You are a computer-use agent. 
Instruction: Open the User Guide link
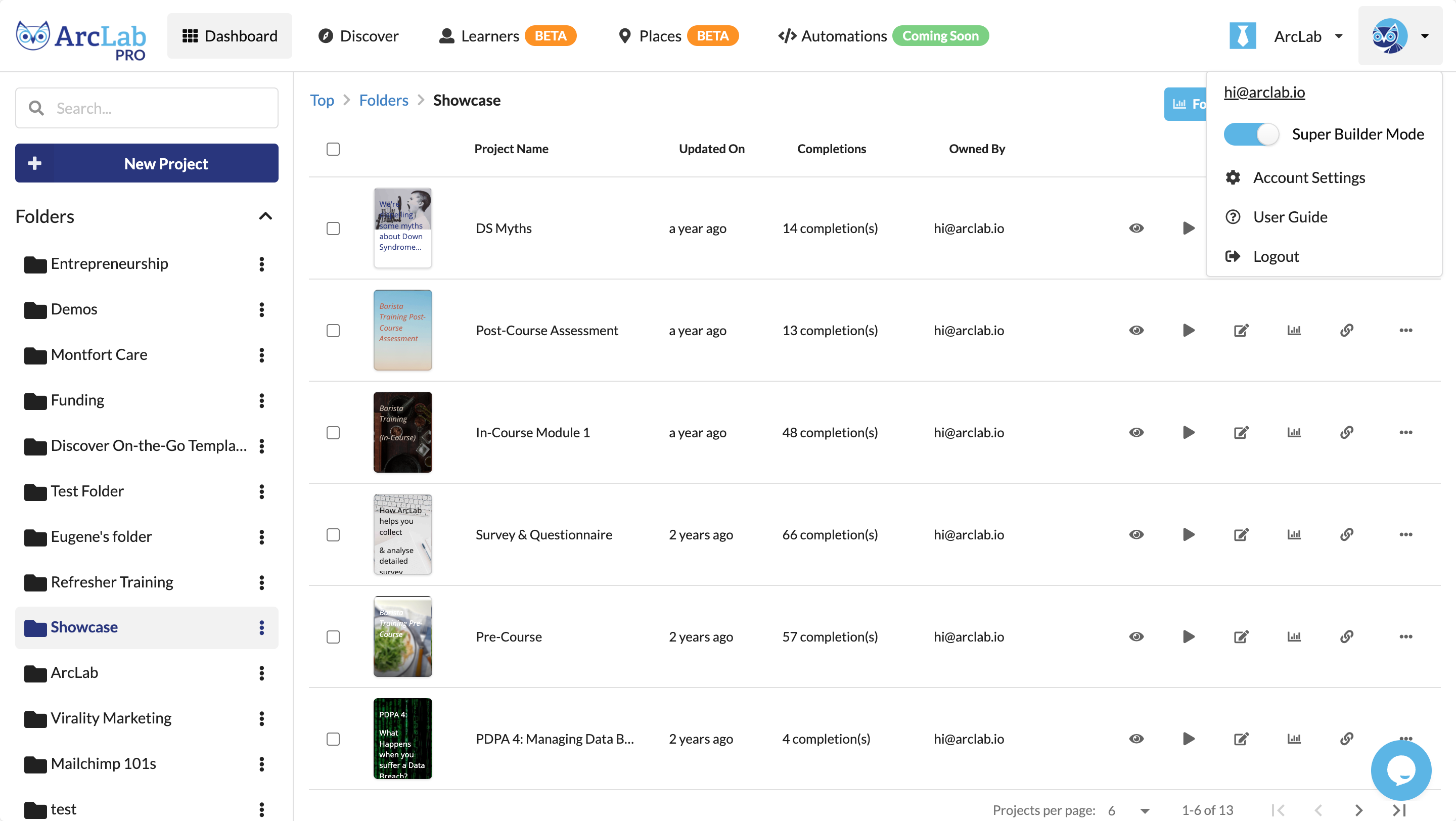tap(1276, 217)
